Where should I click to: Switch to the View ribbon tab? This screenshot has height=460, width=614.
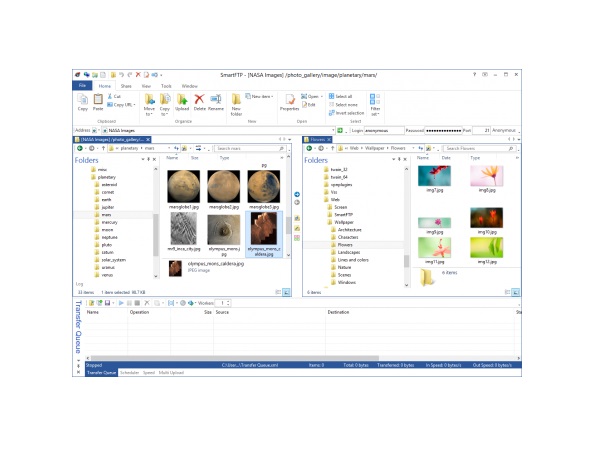pos(146,86)
